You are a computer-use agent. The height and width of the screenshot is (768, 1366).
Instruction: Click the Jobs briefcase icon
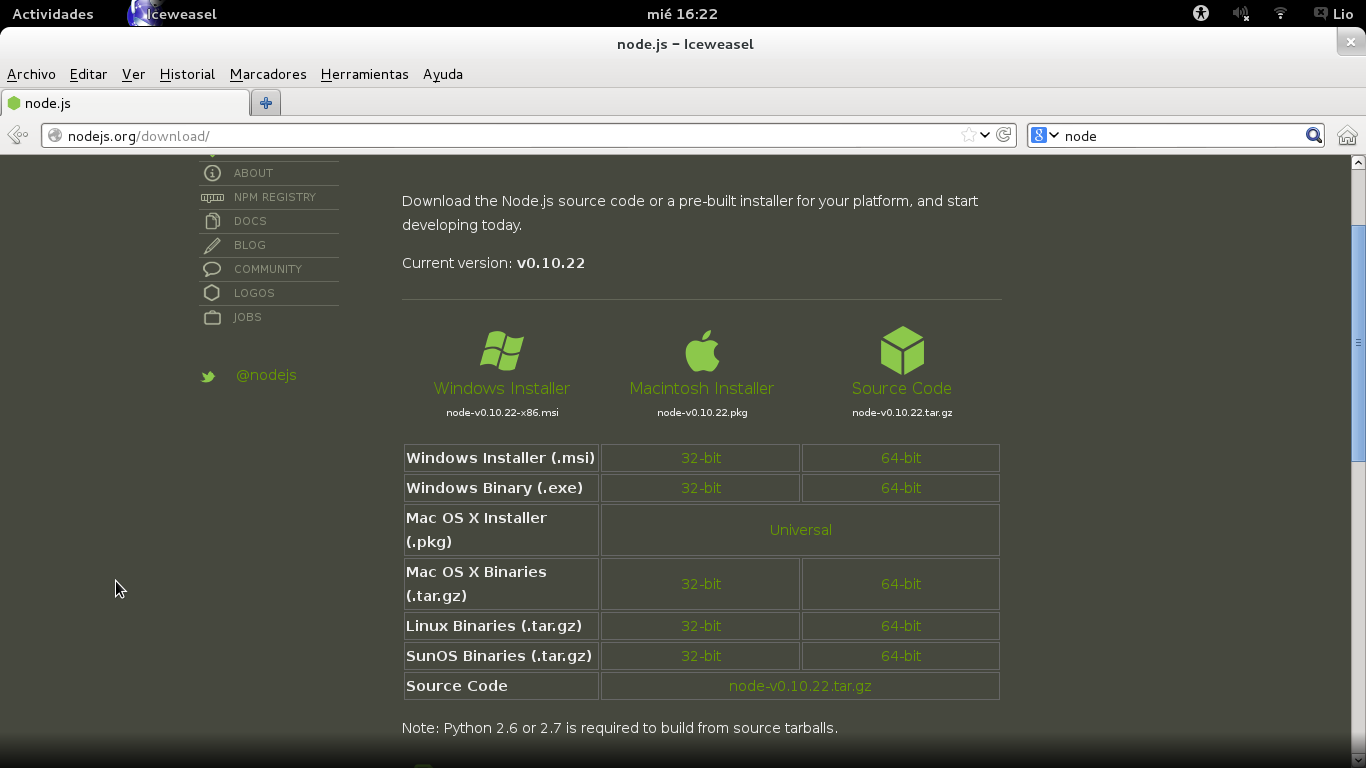point(212,318)
